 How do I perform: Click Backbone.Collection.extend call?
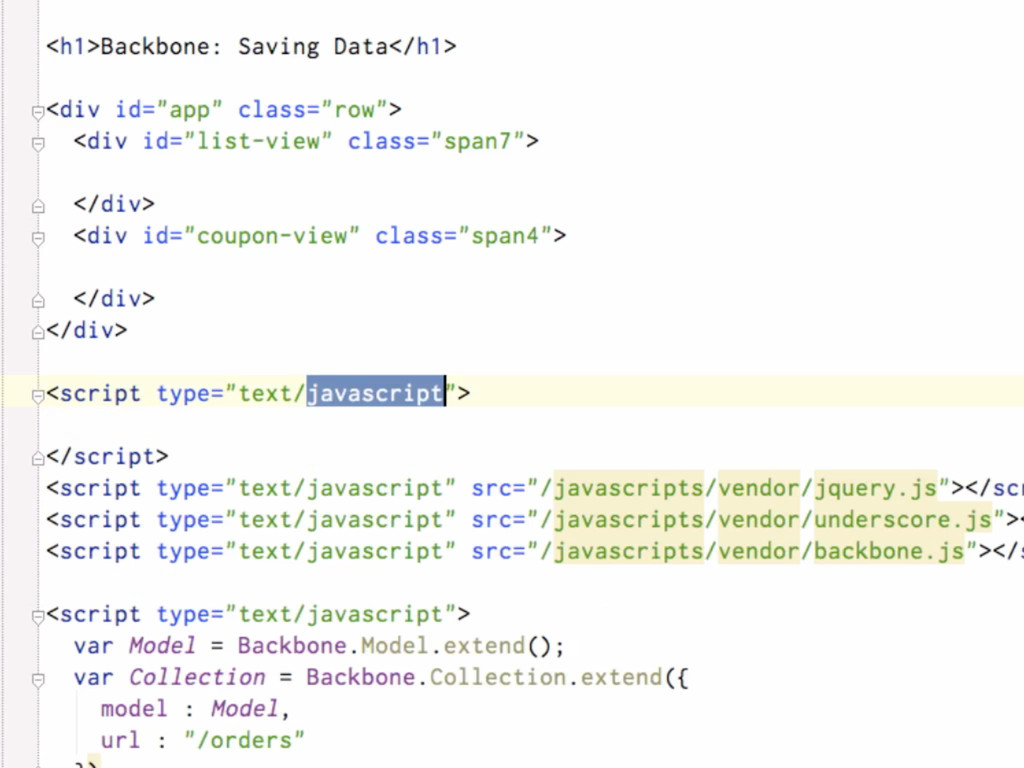point(484,677)
